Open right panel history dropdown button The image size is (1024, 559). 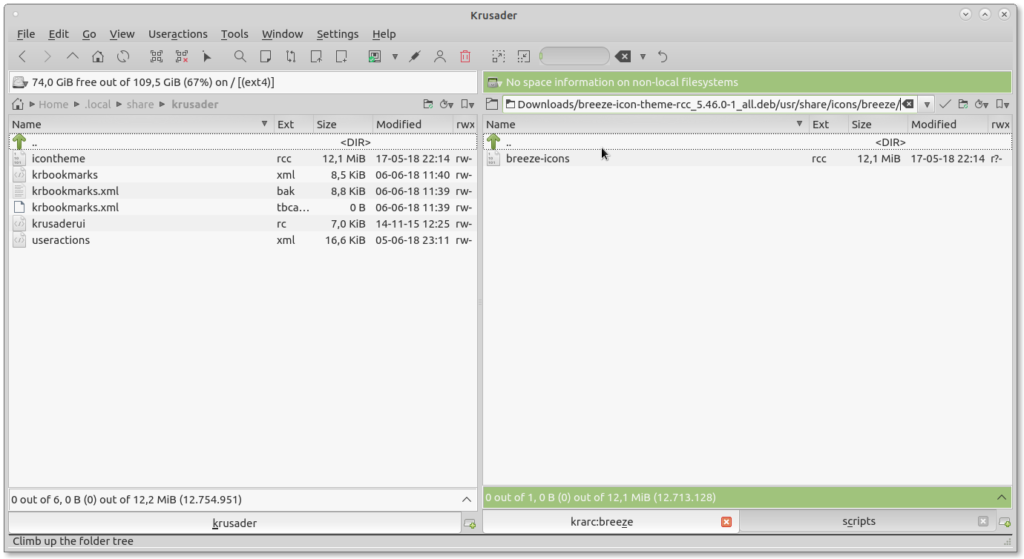pos(982,104)
